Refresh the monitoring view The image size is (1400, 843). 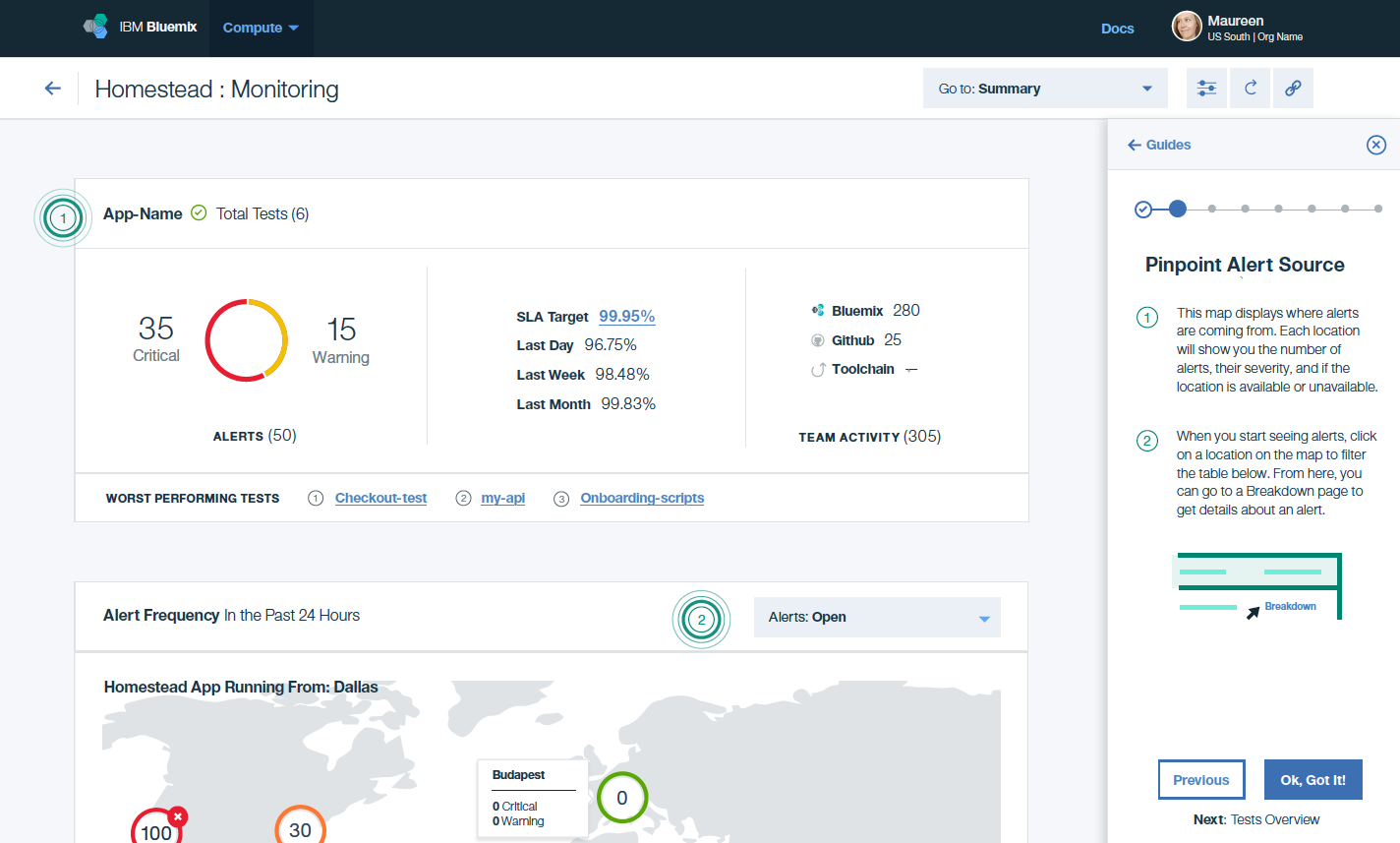coord(1250,88)
